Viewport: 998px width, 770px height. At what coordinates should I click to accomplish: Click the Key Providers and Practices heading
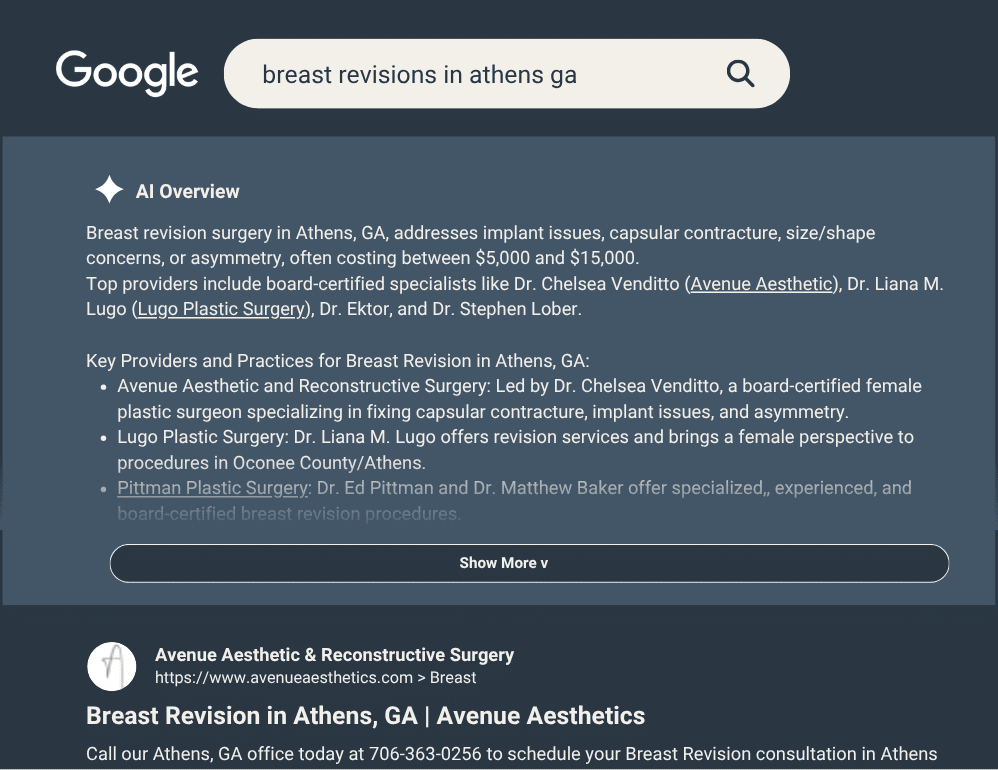click(337, 361)
